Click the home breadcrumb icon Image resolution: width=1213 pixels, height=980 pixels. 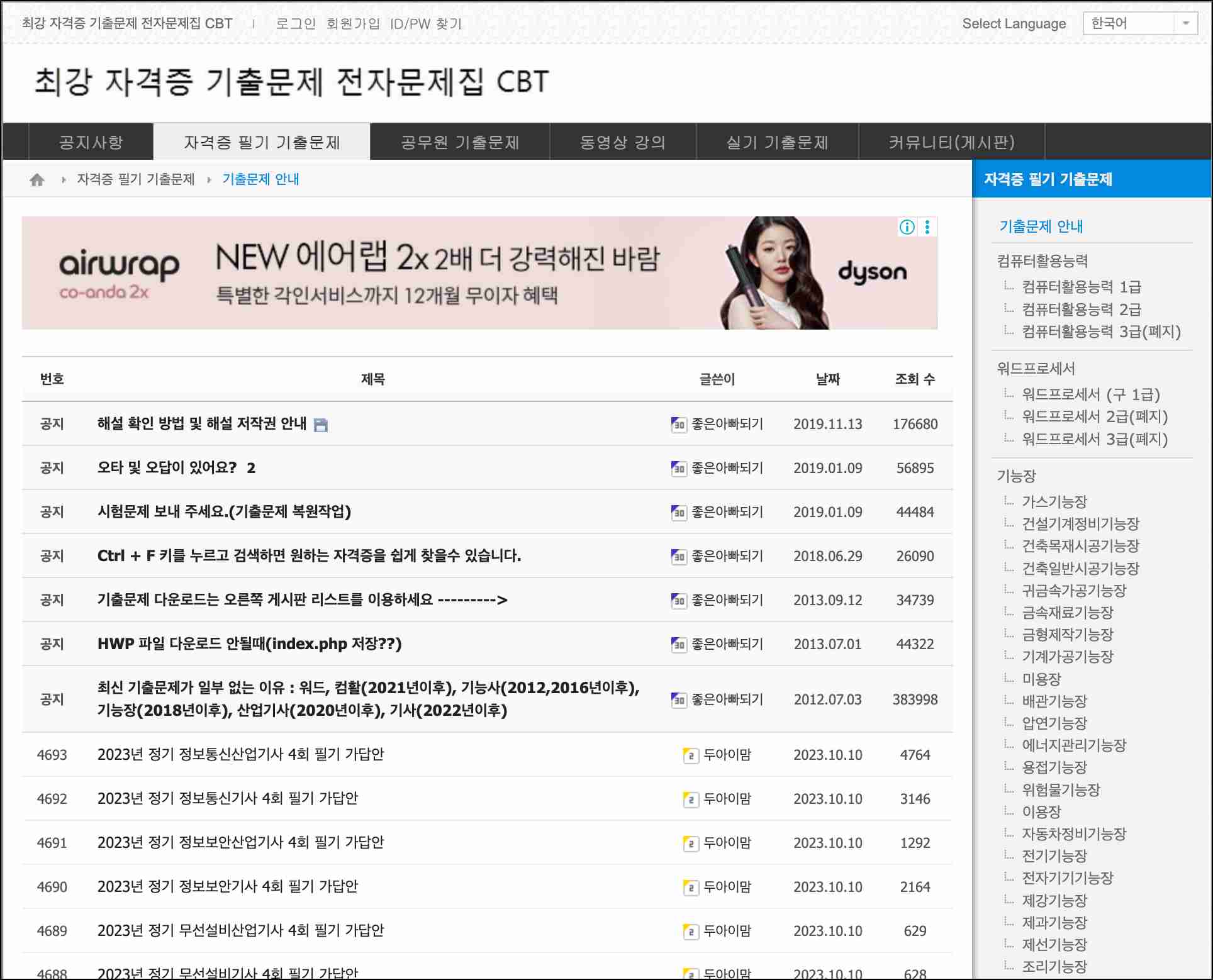[x=37, y=181]
